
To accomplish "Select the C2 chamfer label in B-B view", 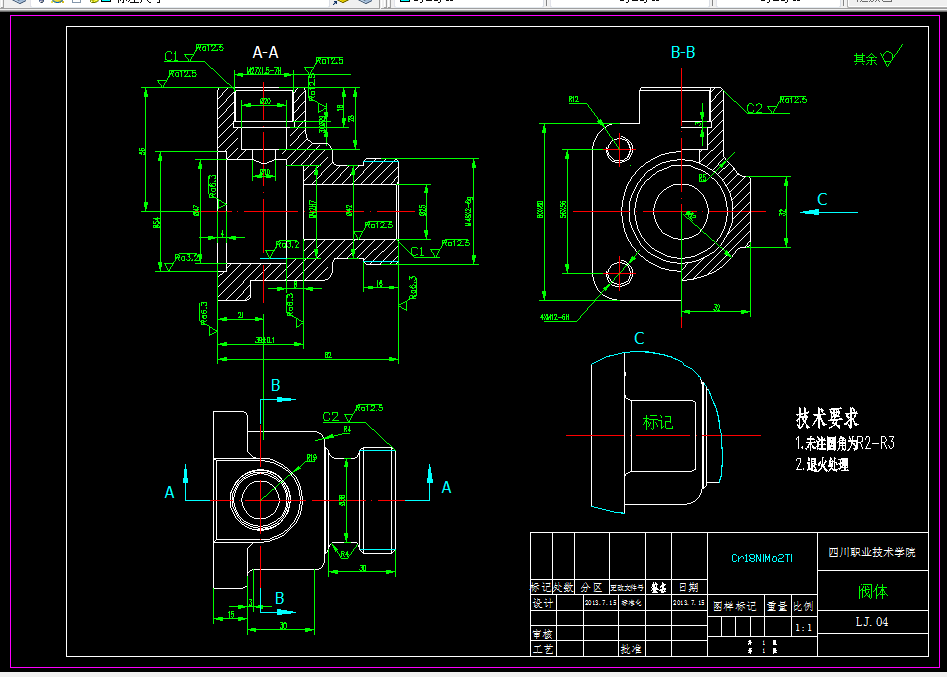I will [x=754, y=108].
